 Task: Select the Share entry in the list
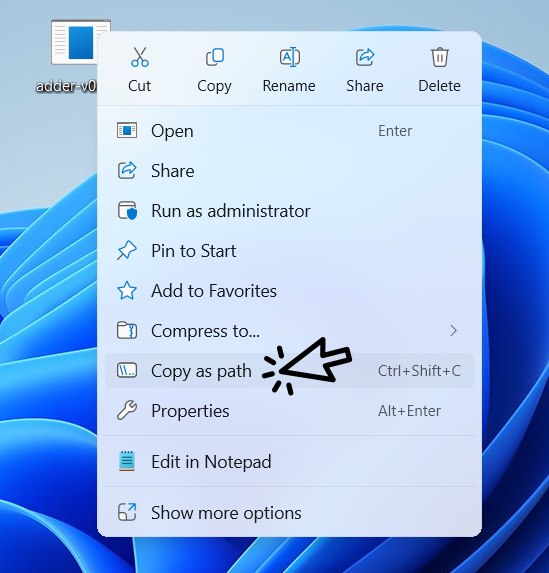(x=289, y=171)
